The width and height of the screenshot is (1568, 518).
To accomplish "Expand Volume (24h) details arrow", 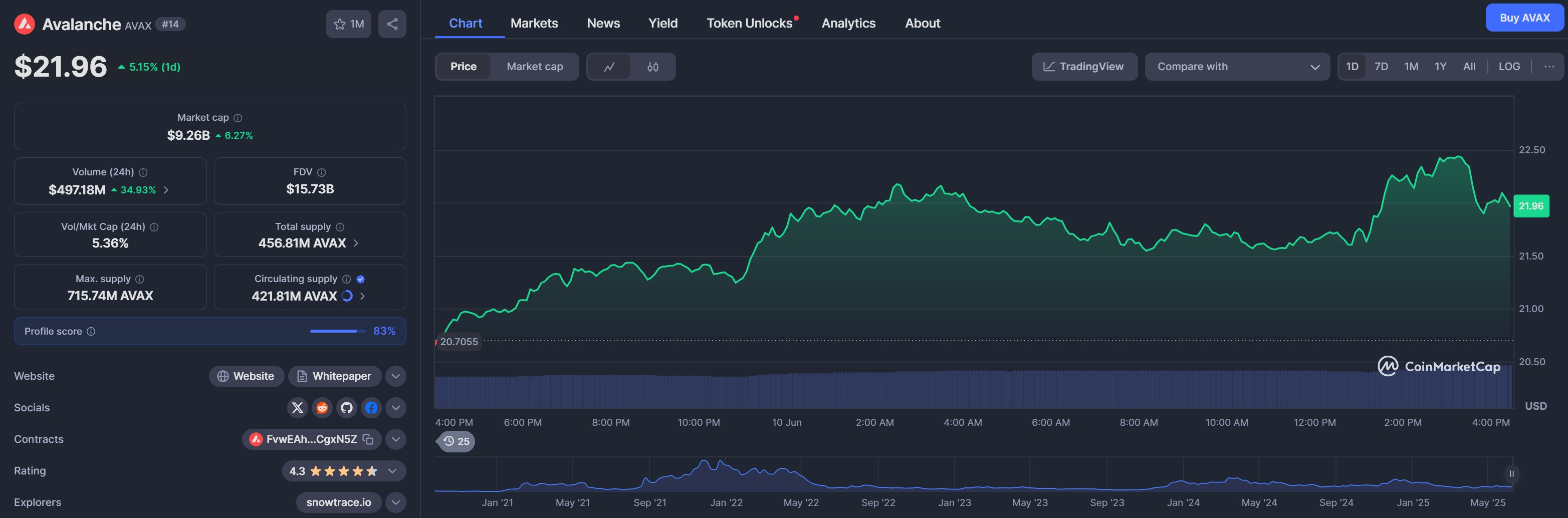I will point(166,190).
